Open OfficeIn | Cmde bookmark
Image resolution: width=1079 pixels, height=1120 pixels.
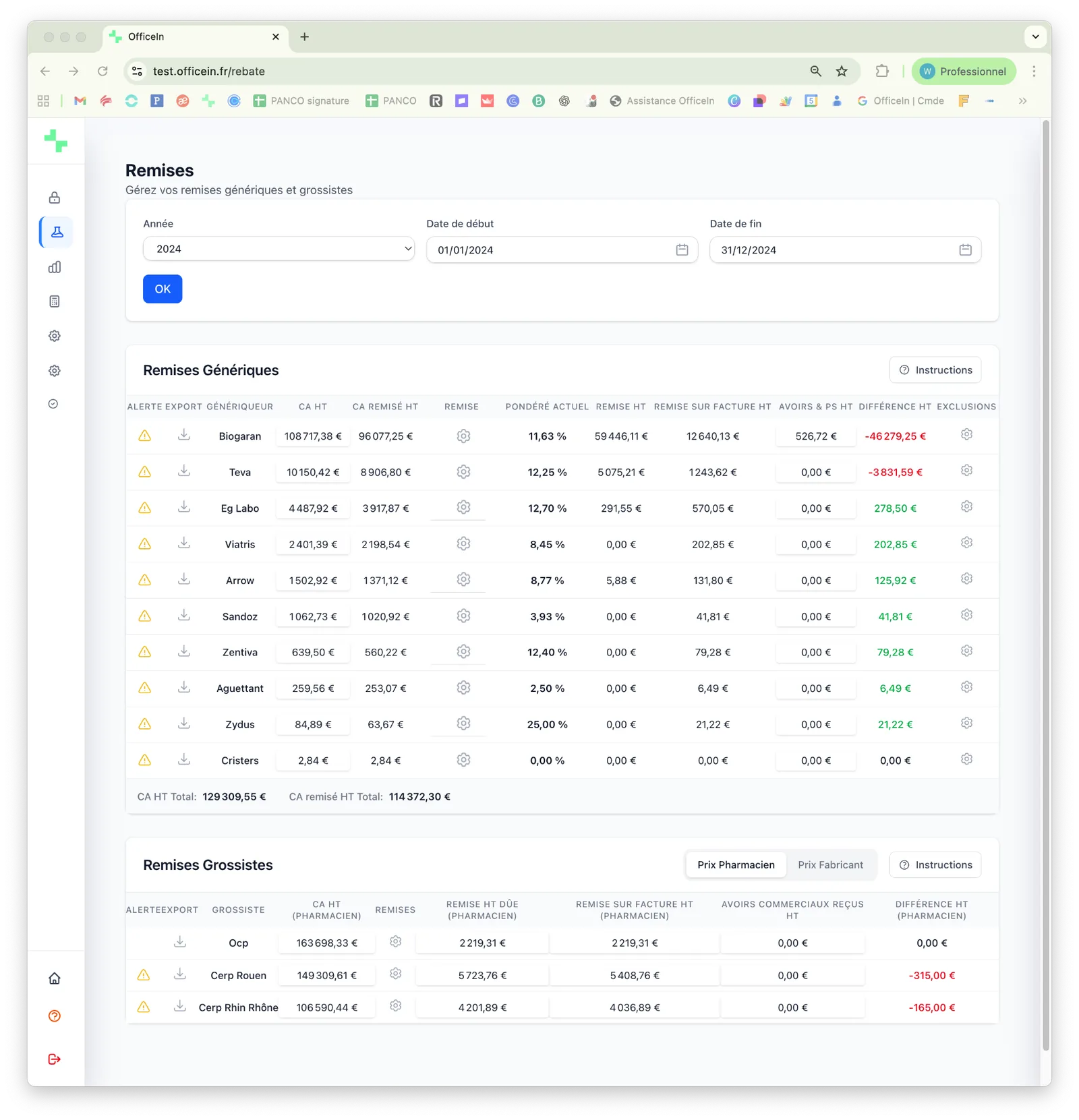tap(900, 100)
